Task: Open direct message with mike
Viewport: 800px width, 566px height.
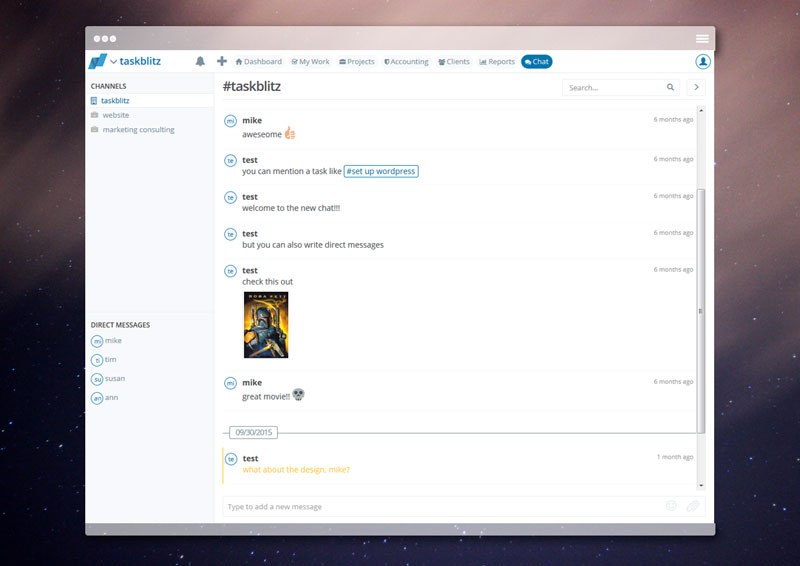Action: pyautogui.click(x=107, y=341)
